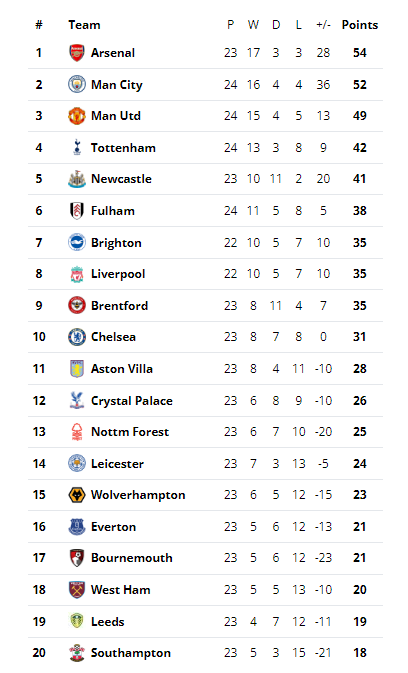The height and width of the screenshot is (673, 408).
Task: Select the Southampton team name
Action: [x=131, y=653]
